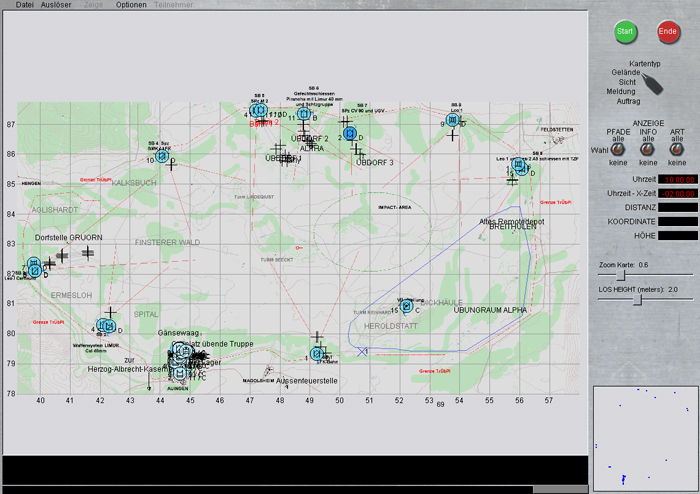Select unit marker near Dorfstelle Gruorn
This screenshot has height=494, width=700.
pyautogui.click(x=34, y=268)
